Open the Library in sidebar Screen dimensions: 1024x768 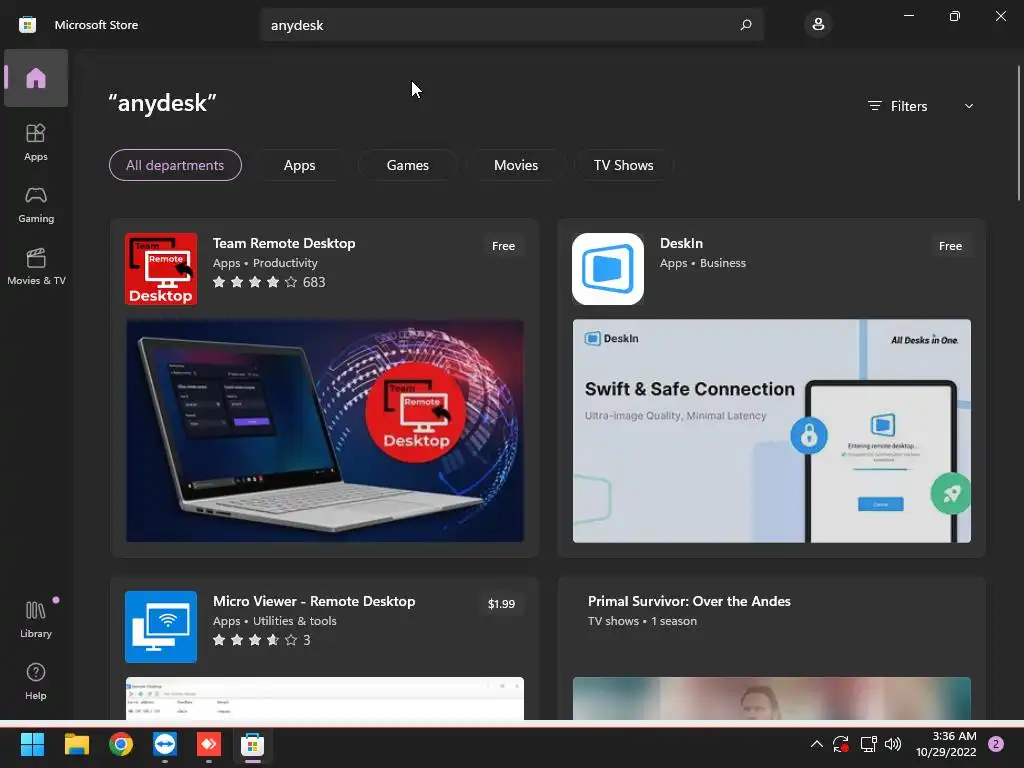(x=36, y=620)
